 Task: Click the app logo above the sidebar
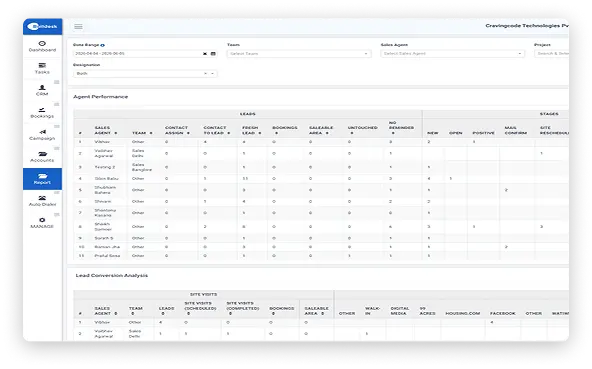(x=42, y=26)
